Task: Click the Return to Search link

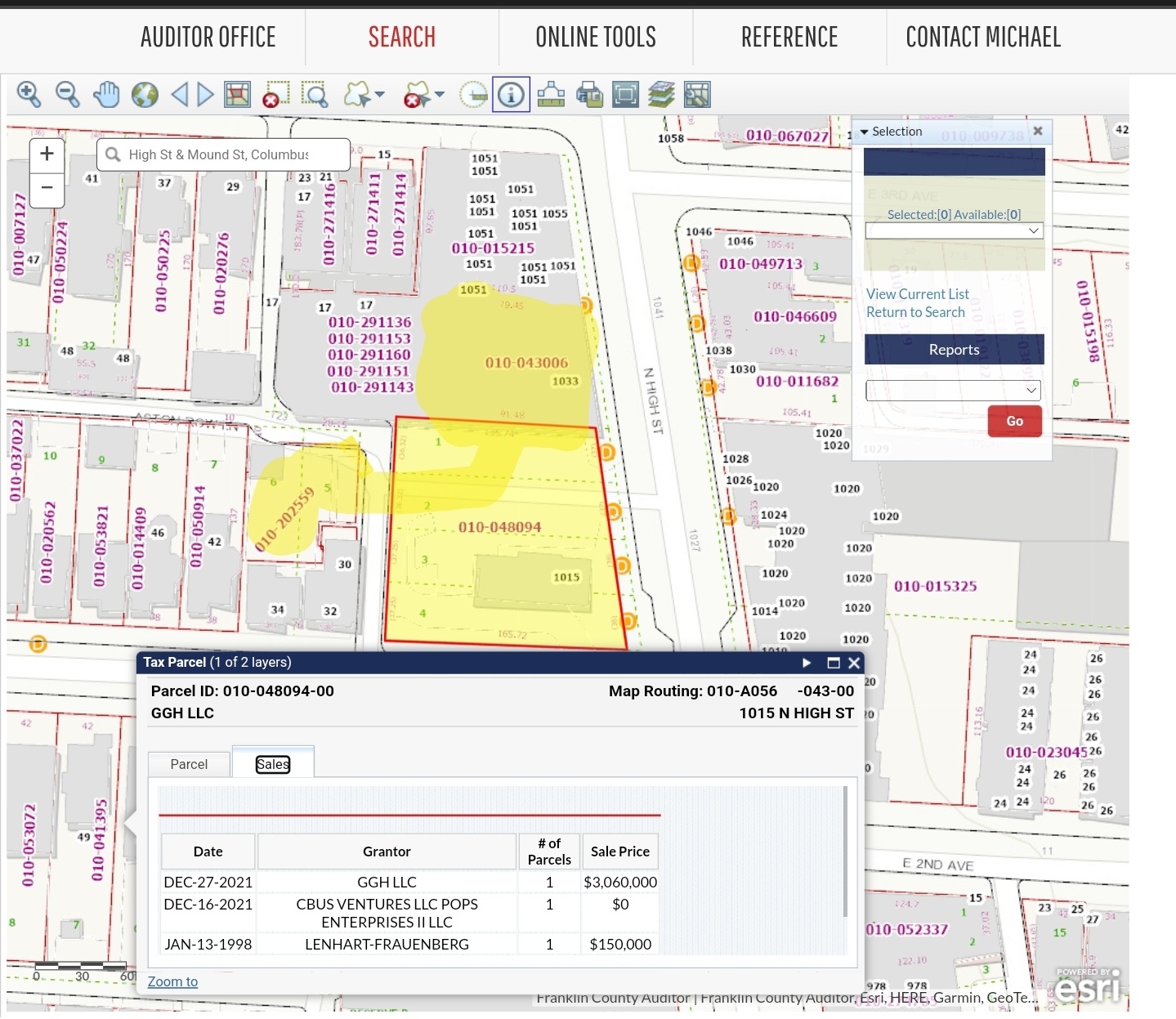Action: coord(915,312)
